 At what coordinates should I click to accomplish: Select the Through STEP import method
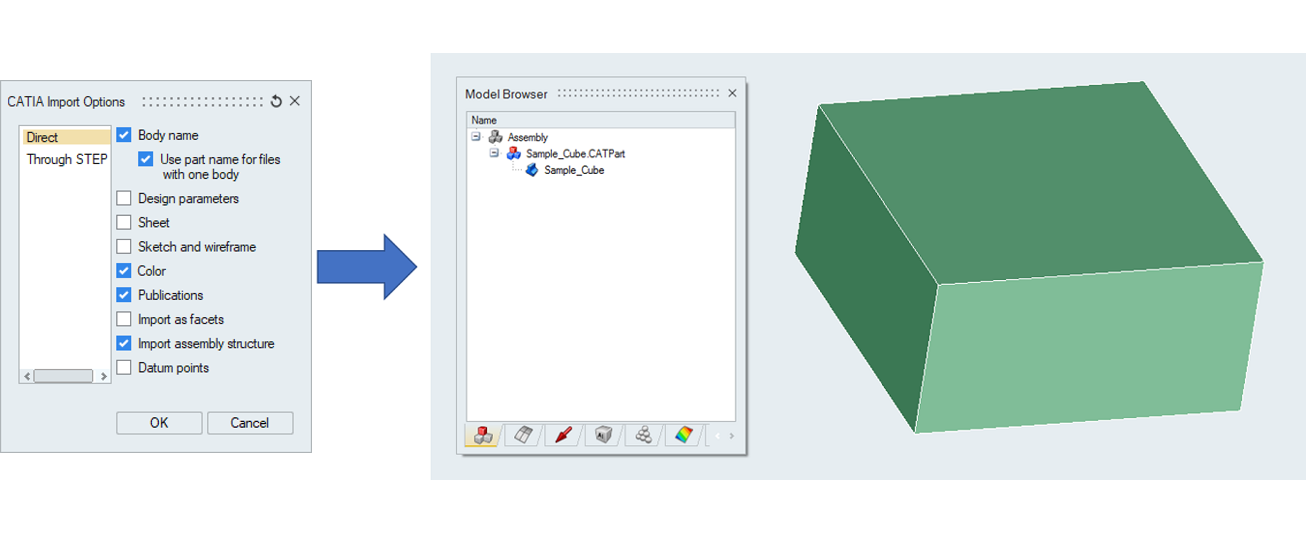[65, 159]
